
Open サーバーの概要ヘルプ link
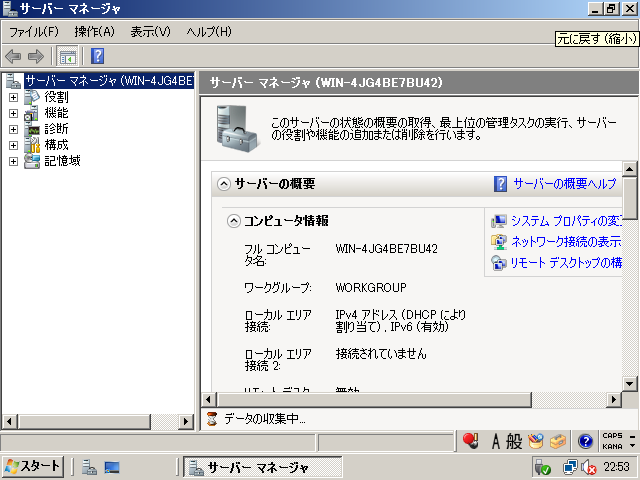[564, 184]
